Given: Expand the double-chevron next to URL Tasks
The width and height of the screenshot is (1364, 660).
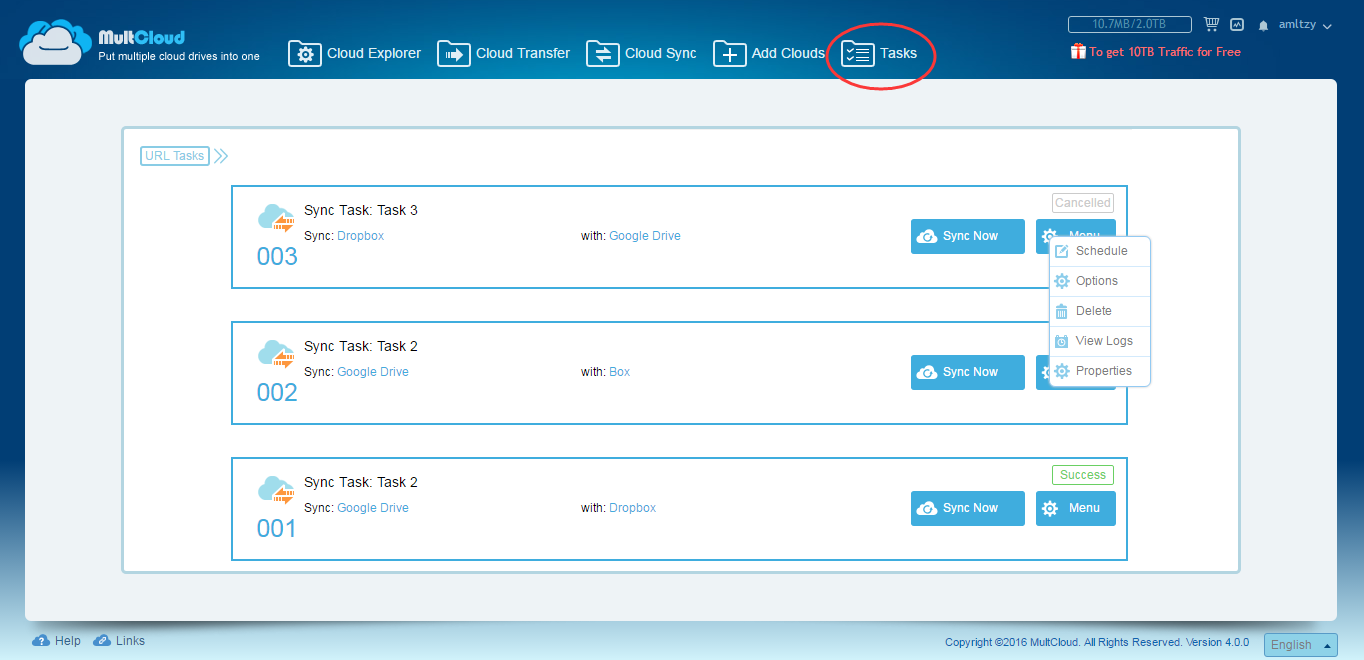Looking at the screenshot, I should pyautogui.click(x=221, y=155).
